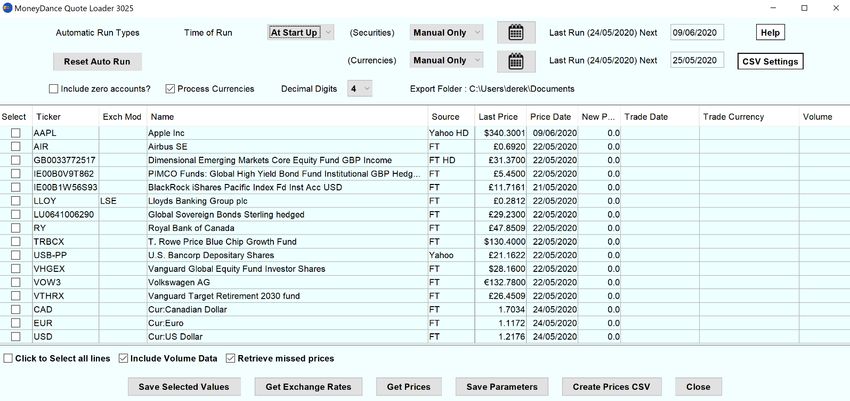Screen dimensions: 850x401
Task: Open CSV Settings
Action: click(x=770, y=61)
